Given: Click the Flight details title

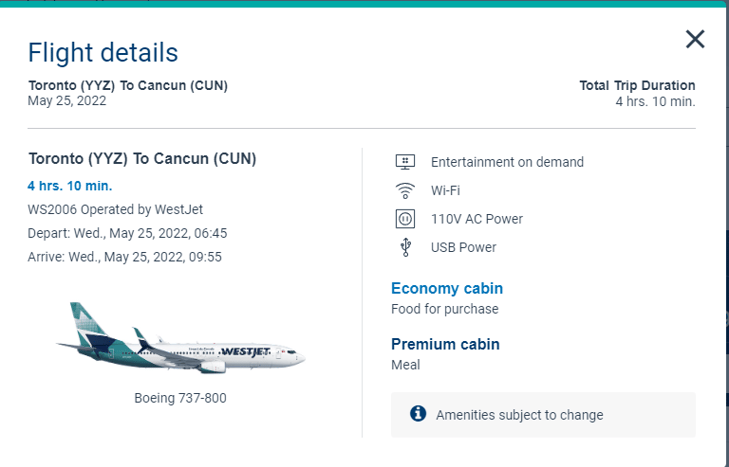Looking at the screenshot, I should coord(103,52).
